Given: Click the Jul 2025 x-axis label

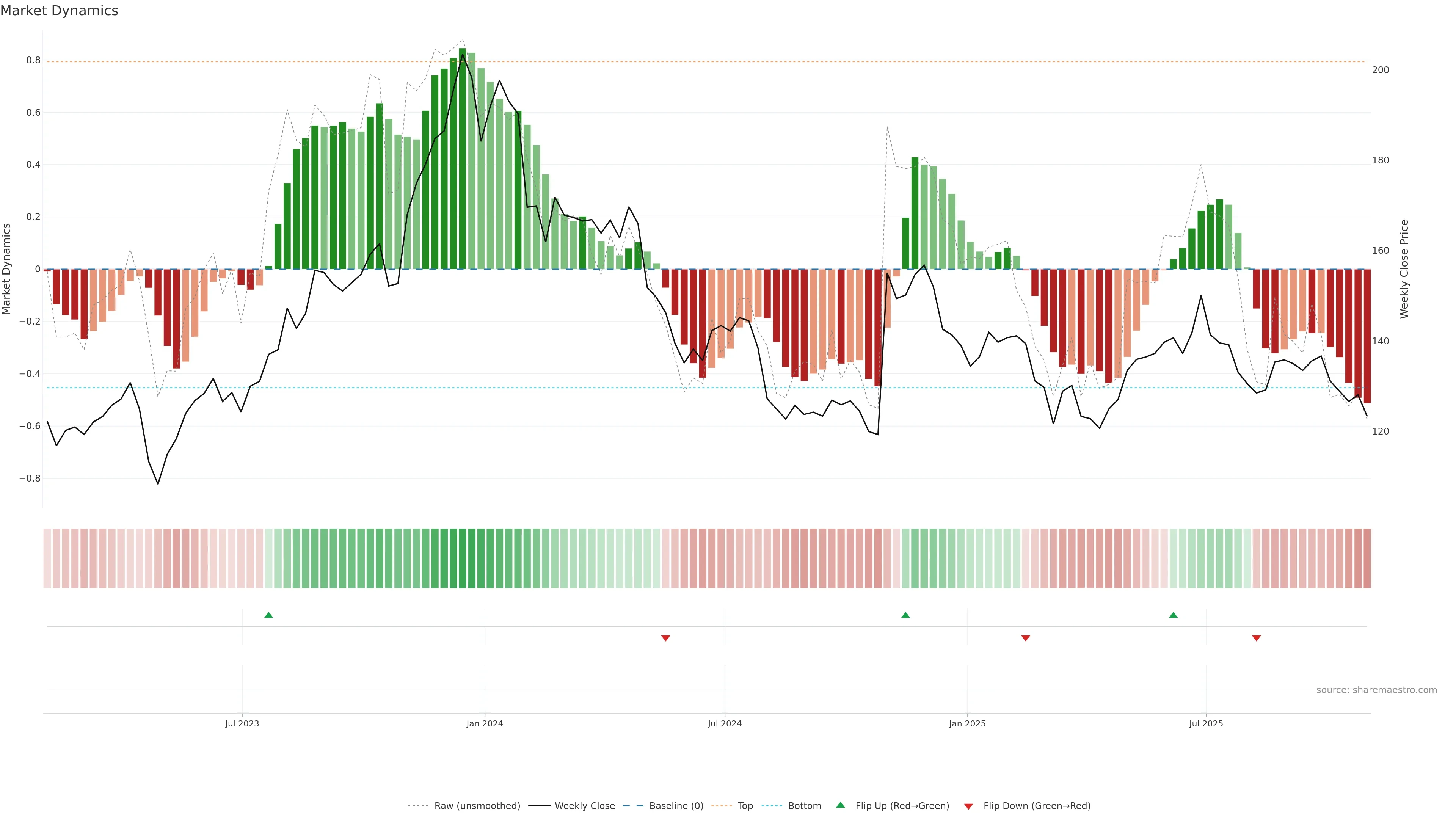Looking at the screenshot, I should click(x=1206, y=723).
